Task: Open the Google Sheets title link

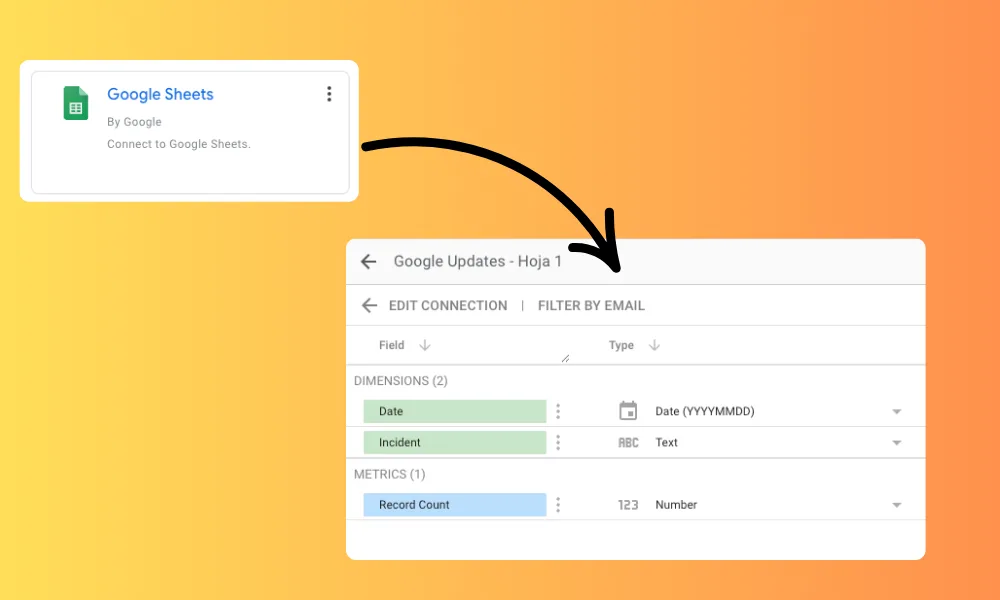Action: coord(160,94)
